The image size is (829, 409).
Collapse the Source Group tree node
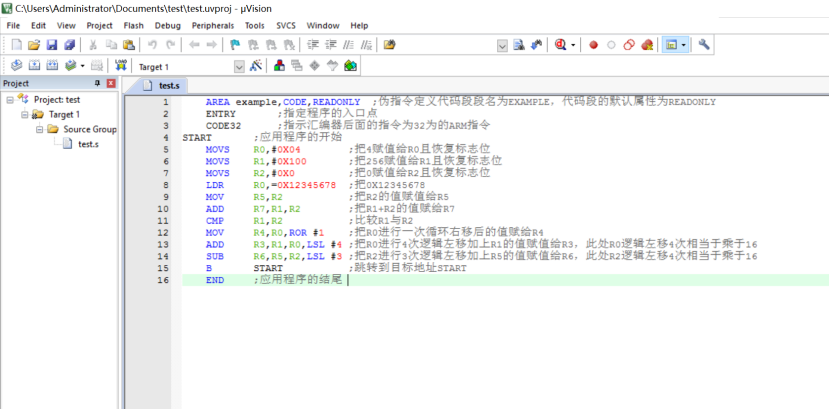pos(39,129)
